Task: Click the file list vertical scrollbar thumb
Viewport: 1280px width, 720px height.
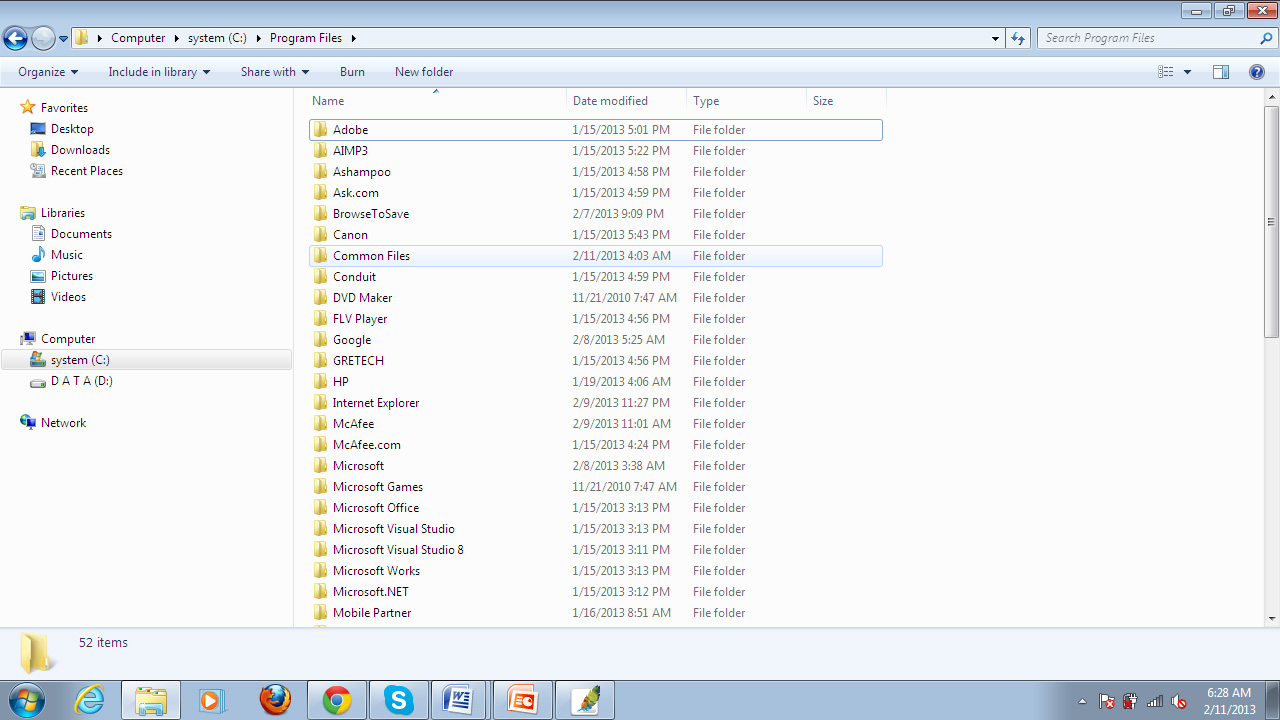Action: [x=1272, y=220]
